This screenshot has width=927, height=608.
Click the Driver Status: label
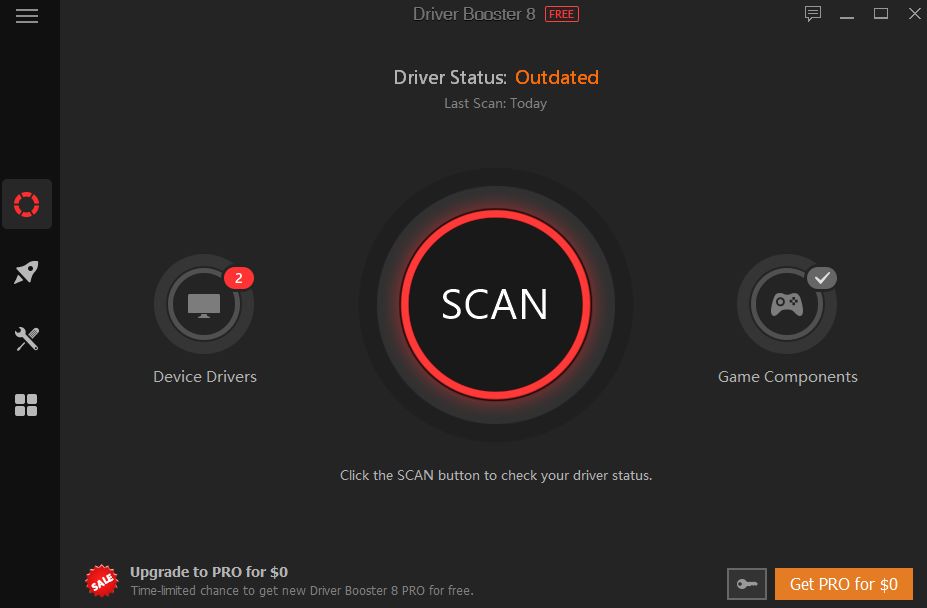point(450,77)
